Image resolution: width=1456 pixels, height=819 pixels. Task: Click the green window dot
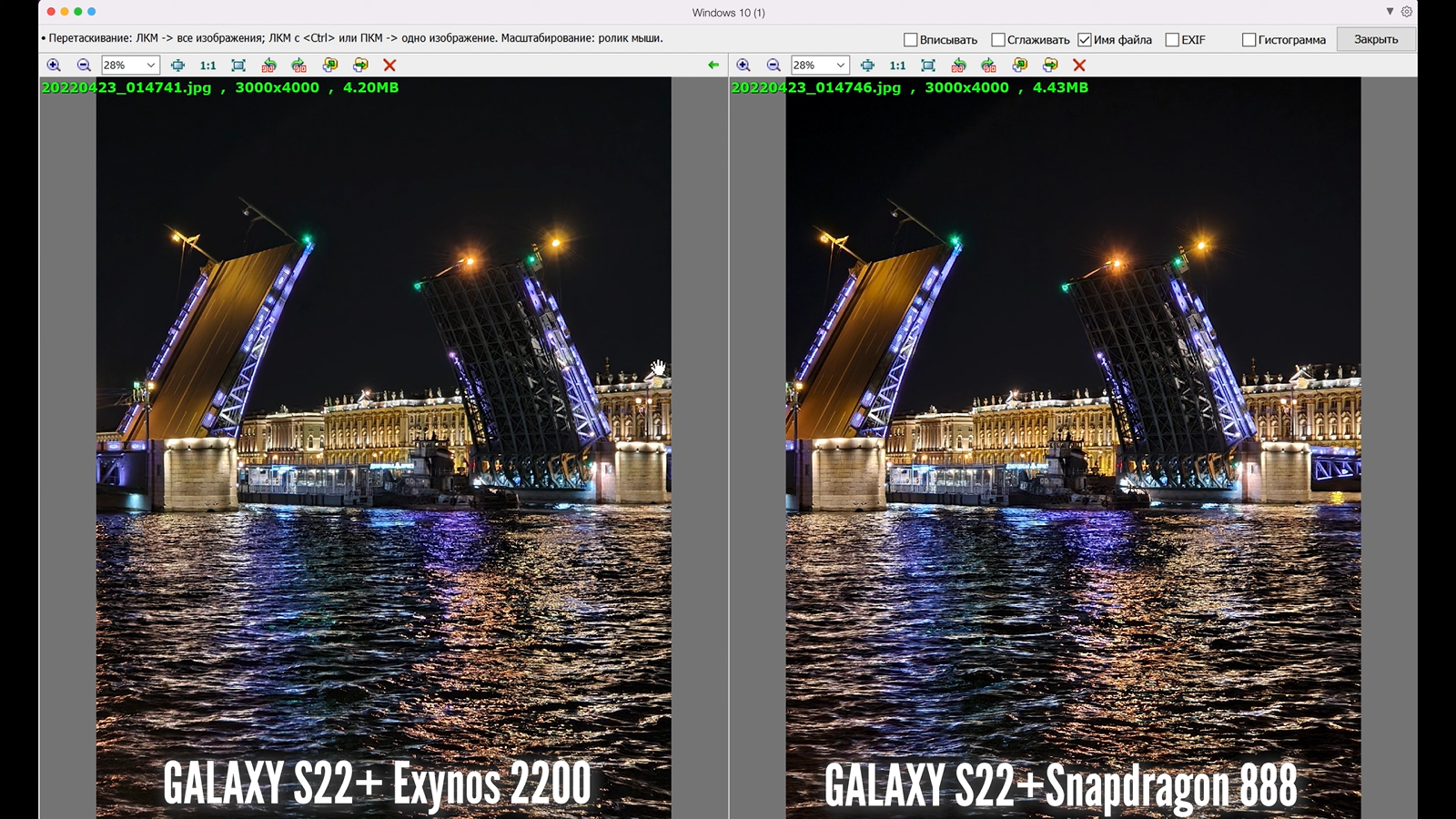coord(78,12)
